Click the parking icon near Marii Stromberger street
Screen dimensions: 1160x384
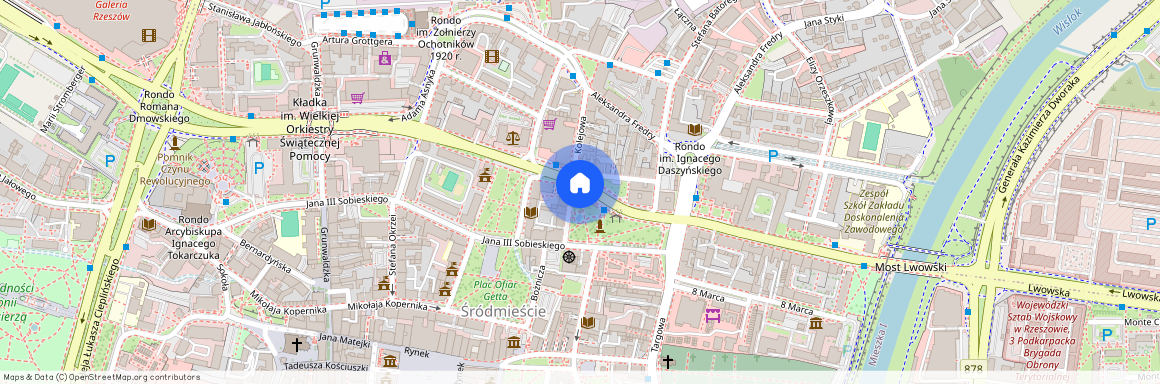point(110,160)
